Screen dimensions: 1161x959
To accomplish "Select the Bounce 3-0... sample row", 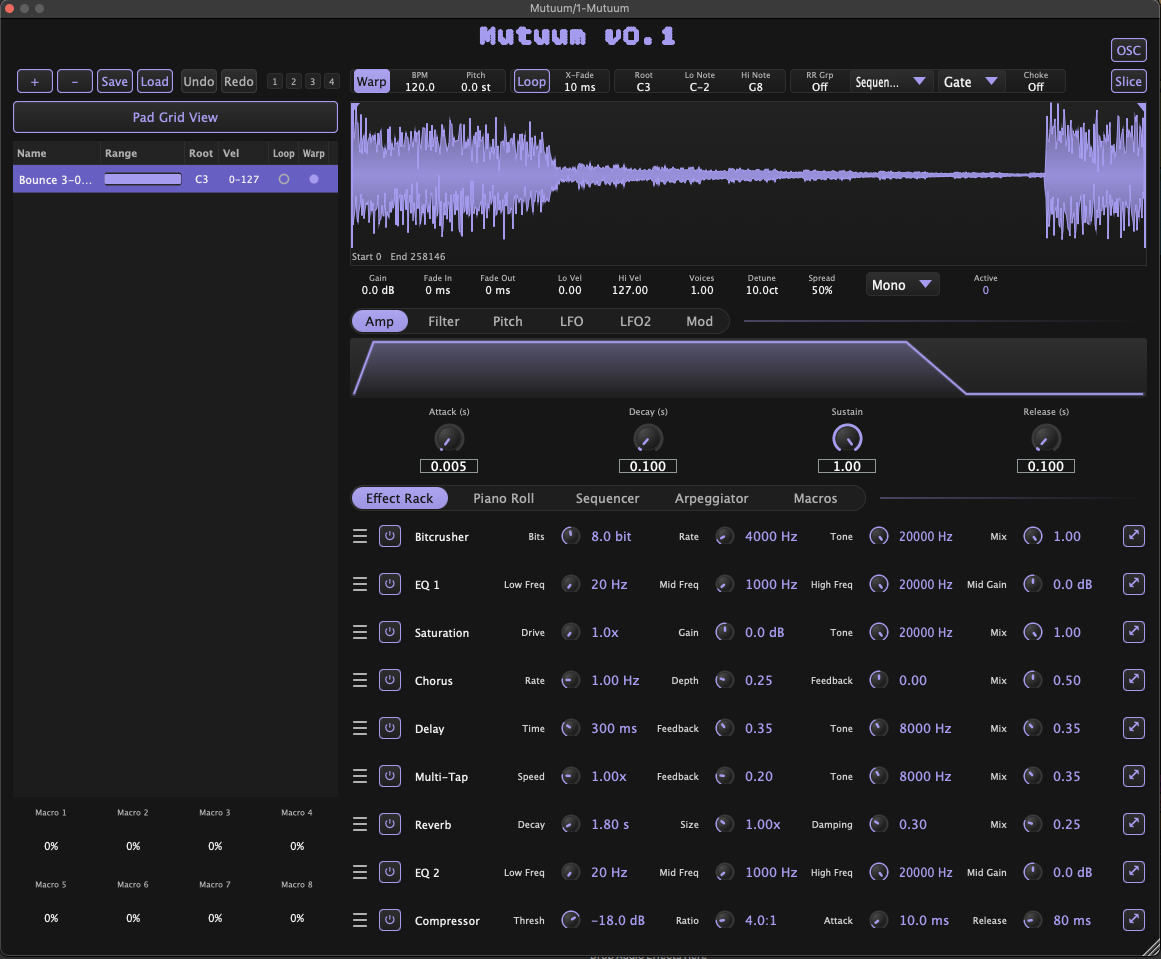I will coord(175,179).
